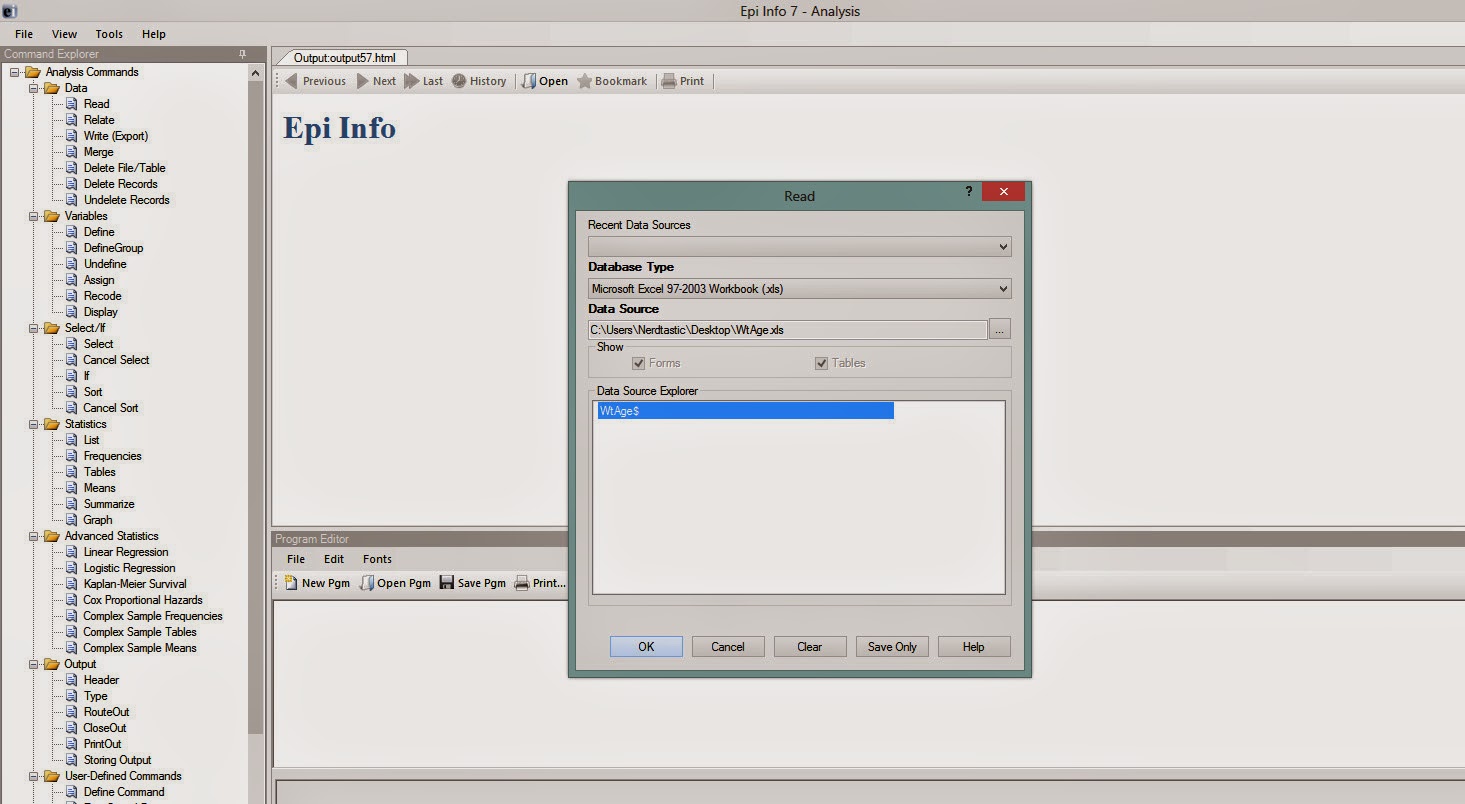This screenshot has width=1465, height=804.
Task: Select the Graph command
Action: (x=98, y=520)
